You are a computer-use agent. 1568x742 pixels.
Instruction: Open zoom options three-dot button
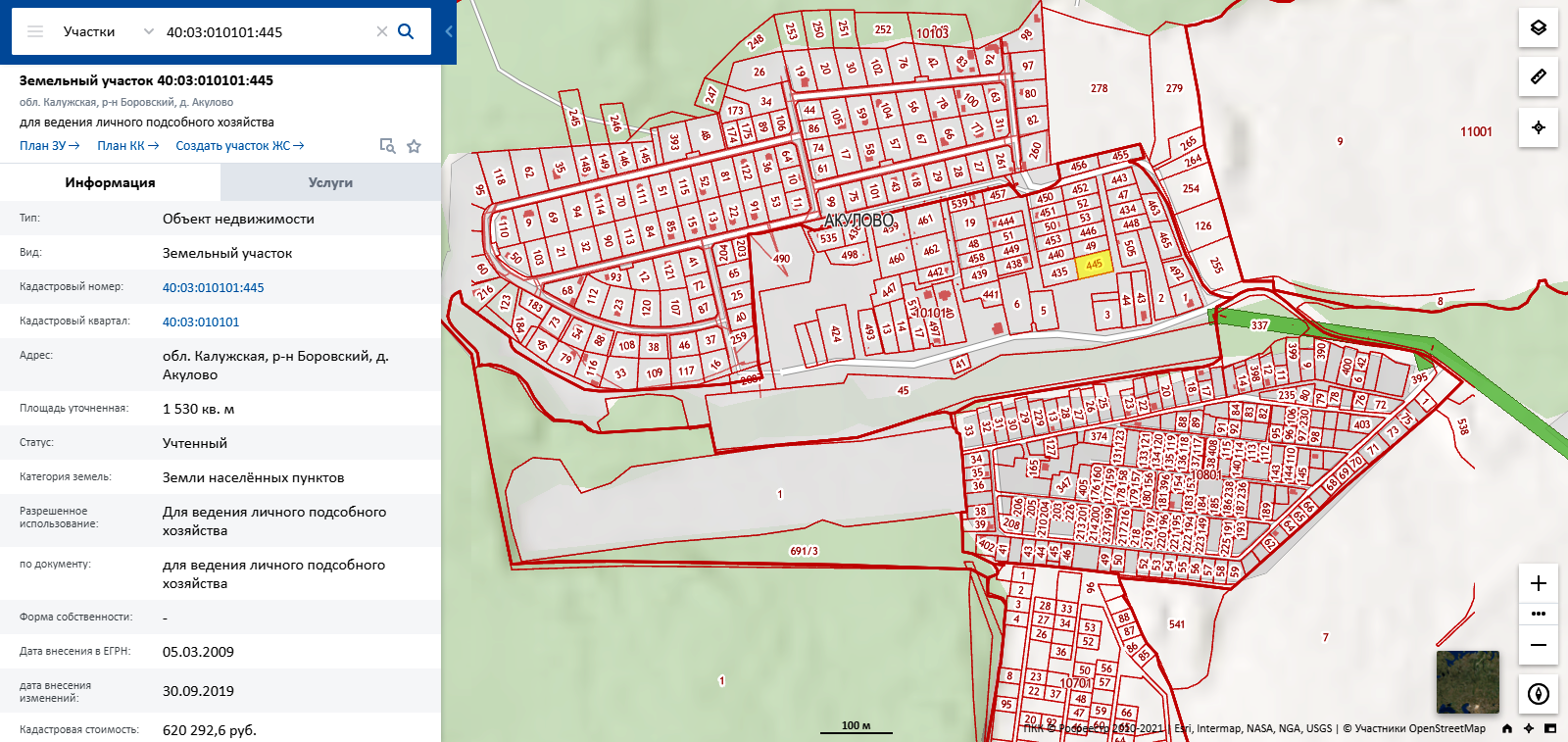point(1539,614)
